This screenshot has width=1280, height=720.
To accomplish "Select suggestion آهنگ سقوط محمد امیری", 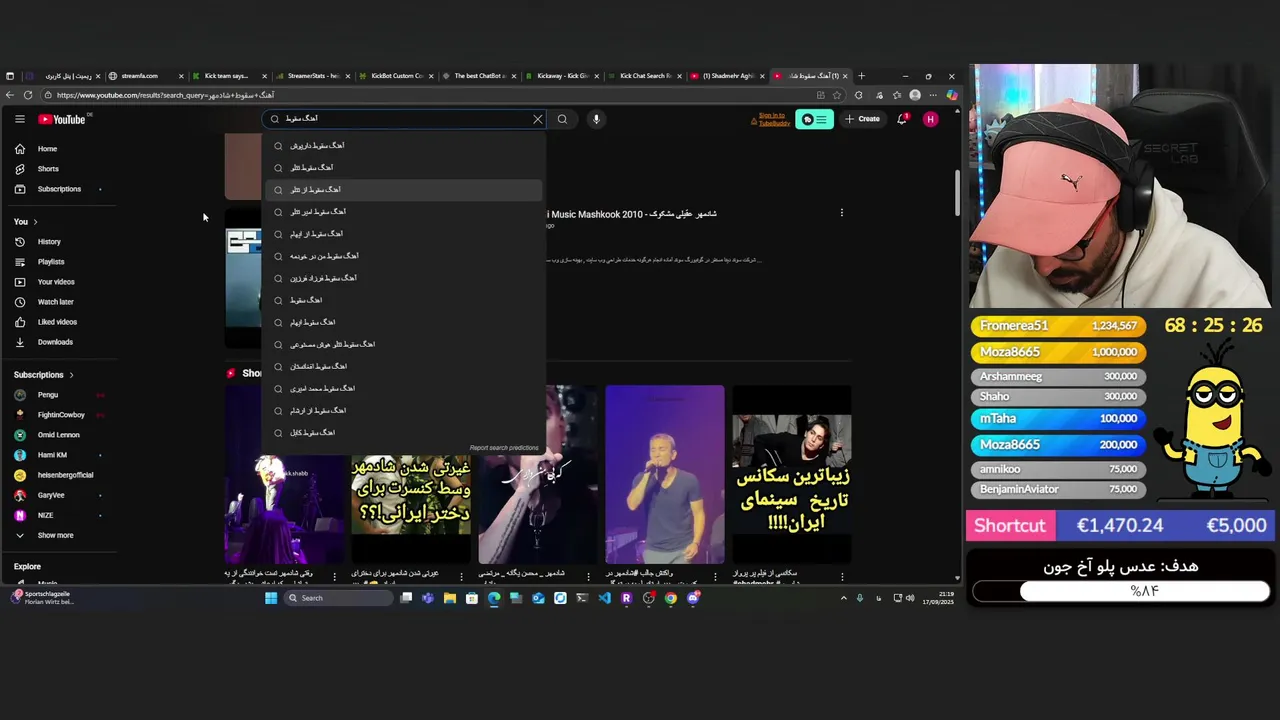I will [404, 388].
